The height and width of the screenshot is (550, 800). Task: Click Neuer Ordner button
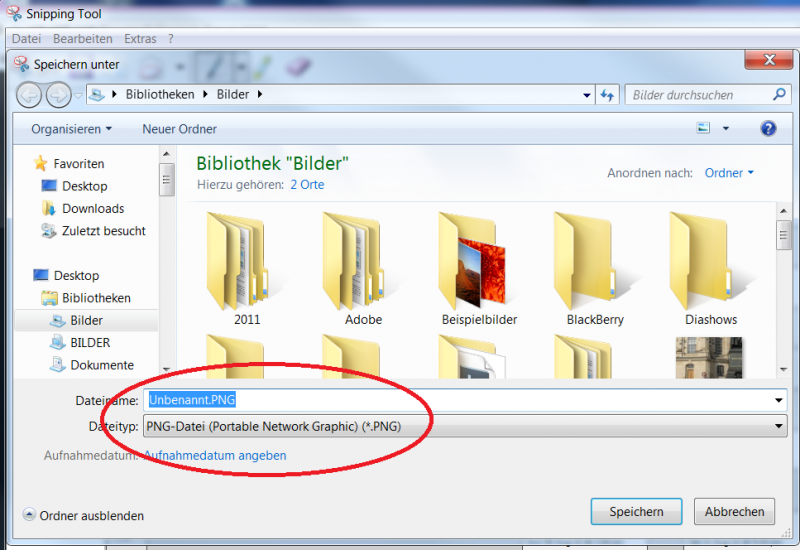coord(179,129)
